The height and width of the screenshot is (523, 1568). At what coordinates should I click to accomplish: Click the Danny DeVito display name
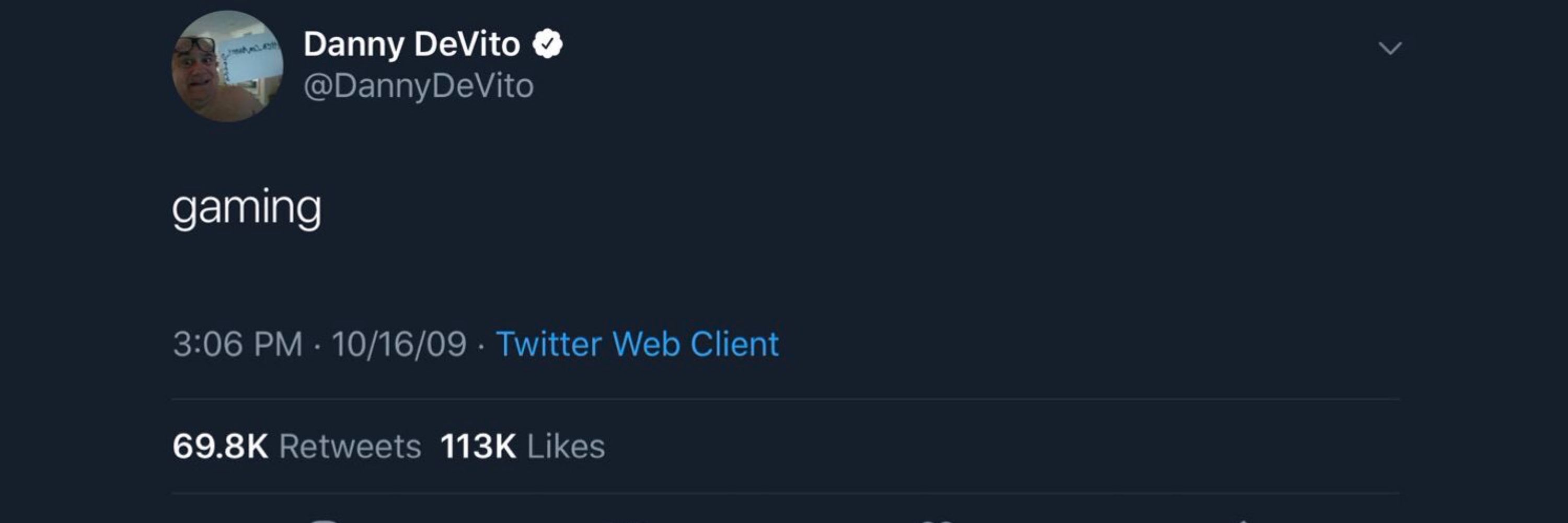pyautogui.click(x=411, y=44)
